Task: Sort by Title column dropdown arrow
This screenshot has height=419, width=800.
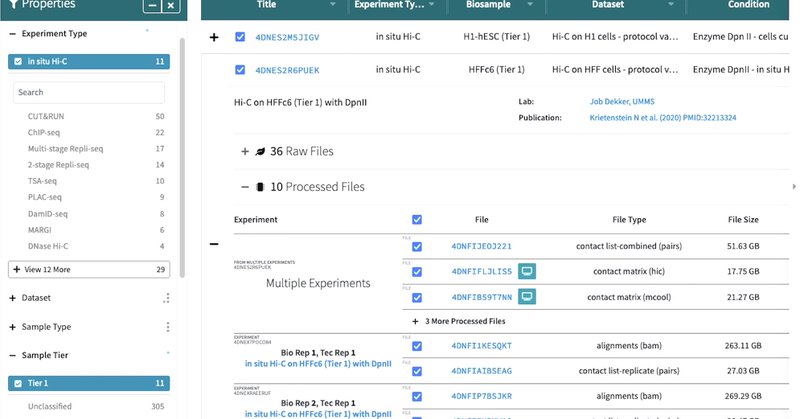Action: pos(333,5)
